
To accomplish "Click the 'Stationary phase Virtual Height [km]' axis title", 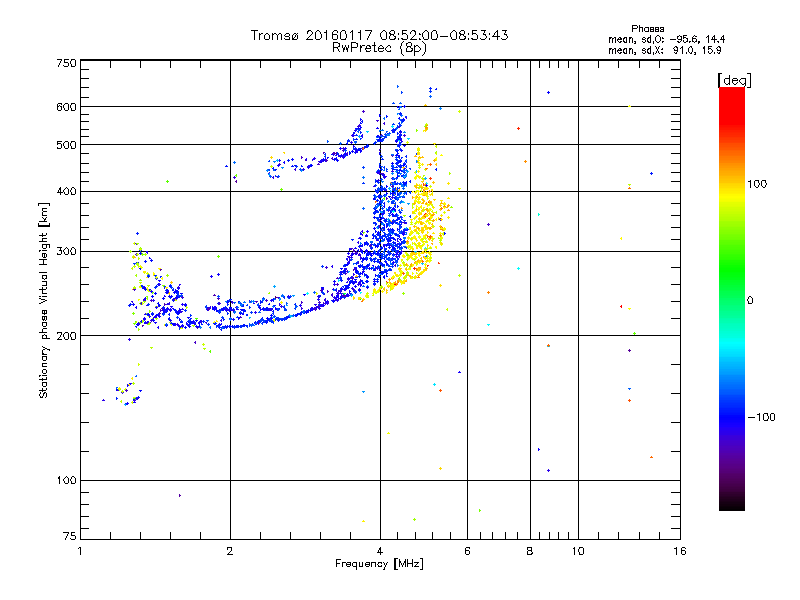I will [44, 300].
